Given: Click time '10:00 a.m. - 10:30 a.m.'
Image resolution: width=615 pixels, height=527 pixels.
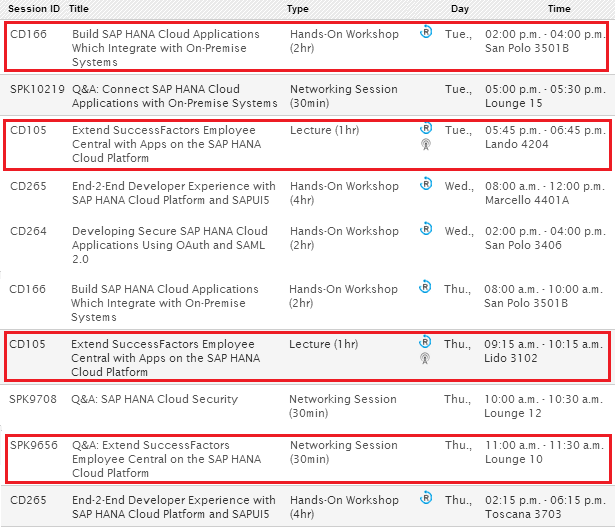Looking at the screenshot, I should click(x=544, y=399).
